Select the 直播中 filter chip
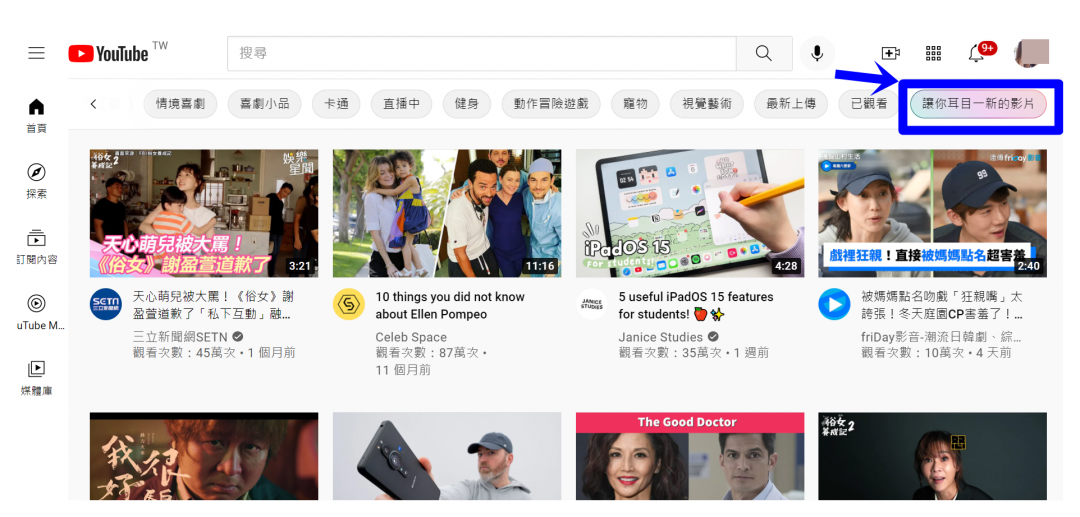 [x=401, y=103]
